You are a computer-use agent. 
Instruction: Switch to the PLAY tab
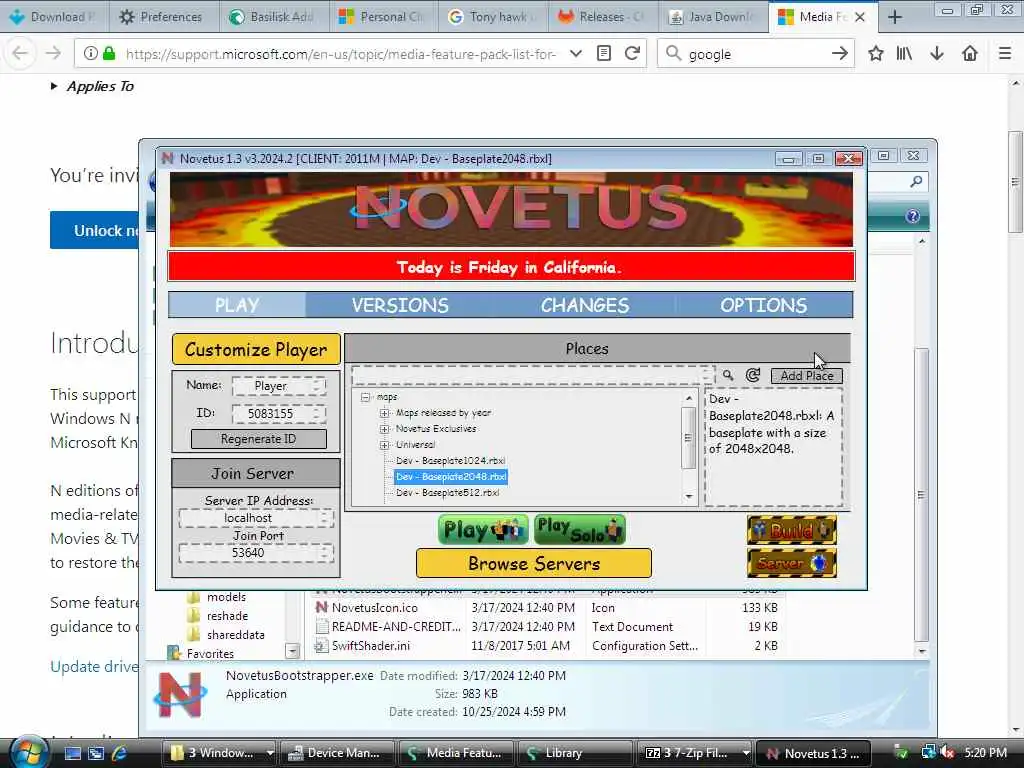pos(237,305)
